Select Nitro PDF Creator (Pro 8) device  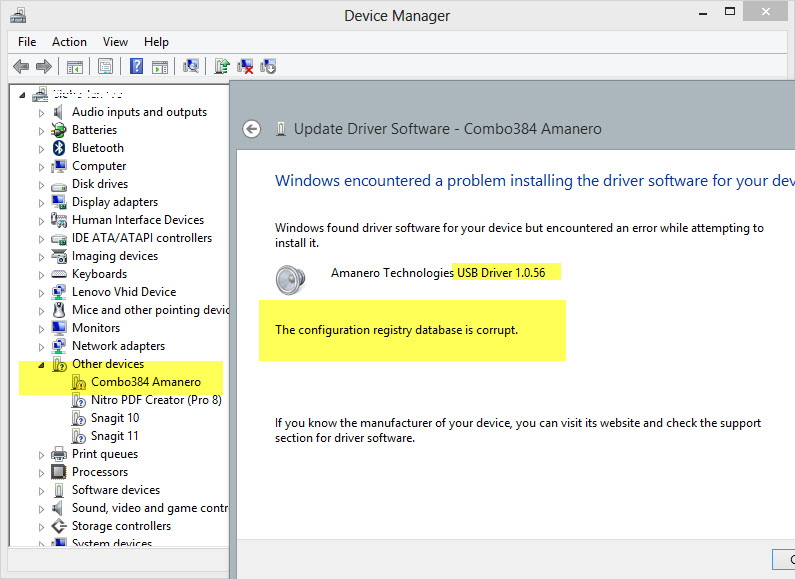point(156,400)
